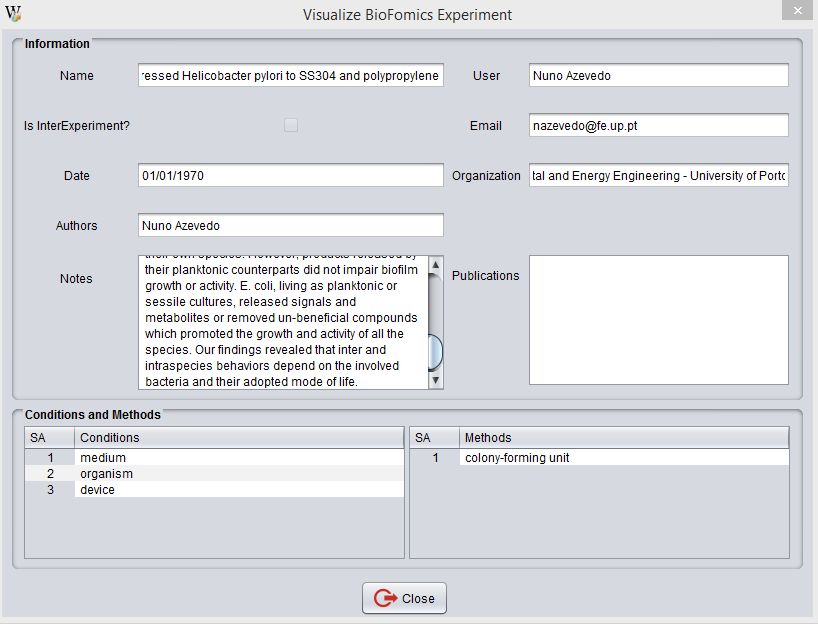This screenshot has width=818, height=624.
Task: Click inside the Notes text area
Action: coord(283,322)
